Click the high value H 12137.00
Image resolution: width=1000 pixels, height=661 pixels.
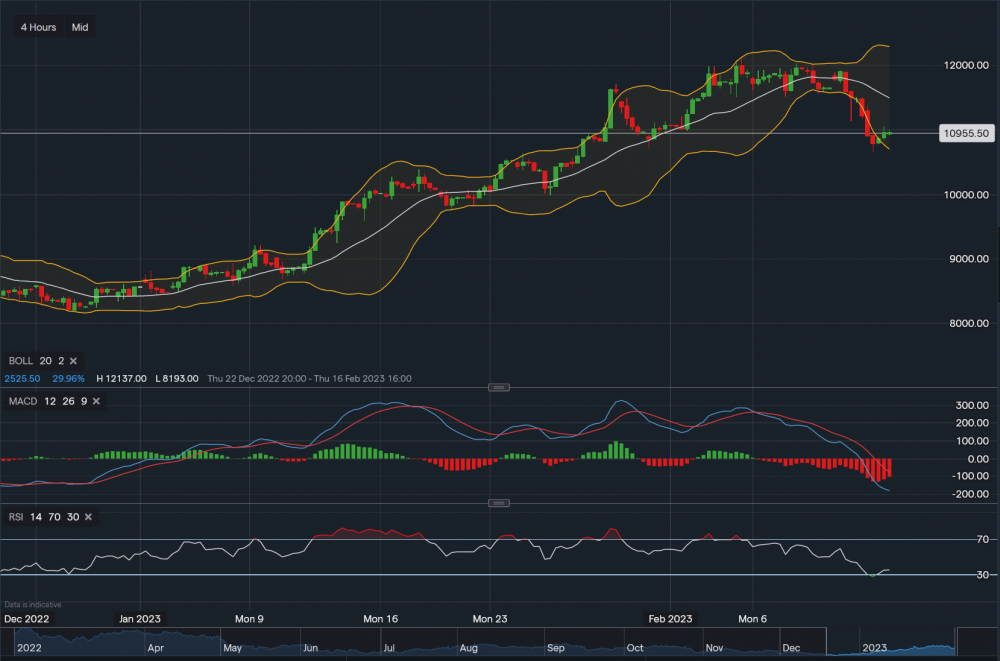(x=120, y=379)
